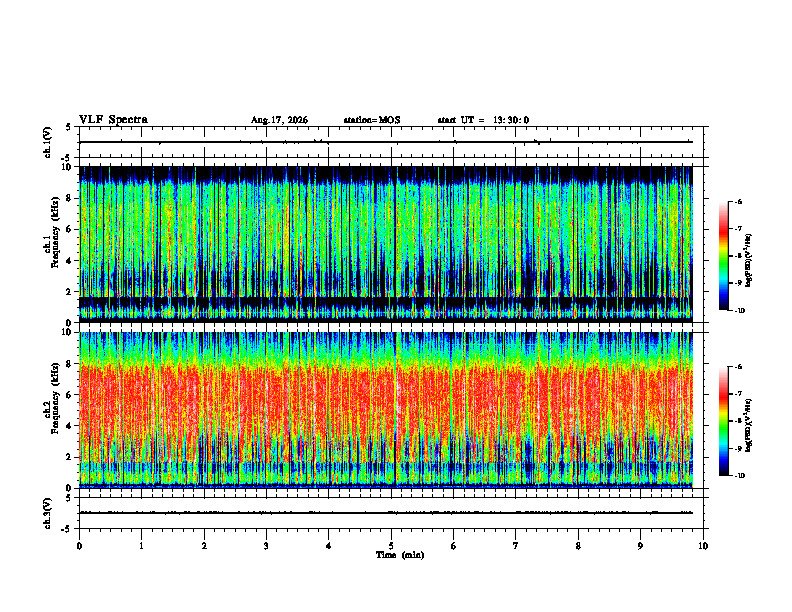Click the ch.1 color bar unit label
The width and height of the screenshot is (792, 612).
(749, 260)
